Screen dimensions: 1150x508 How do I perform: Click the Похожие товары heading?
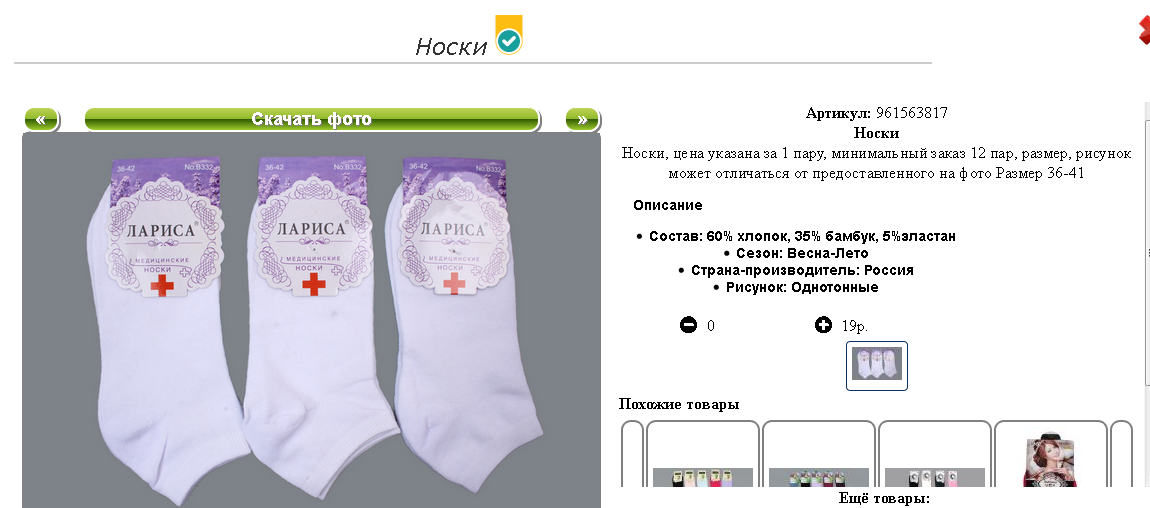678,404
